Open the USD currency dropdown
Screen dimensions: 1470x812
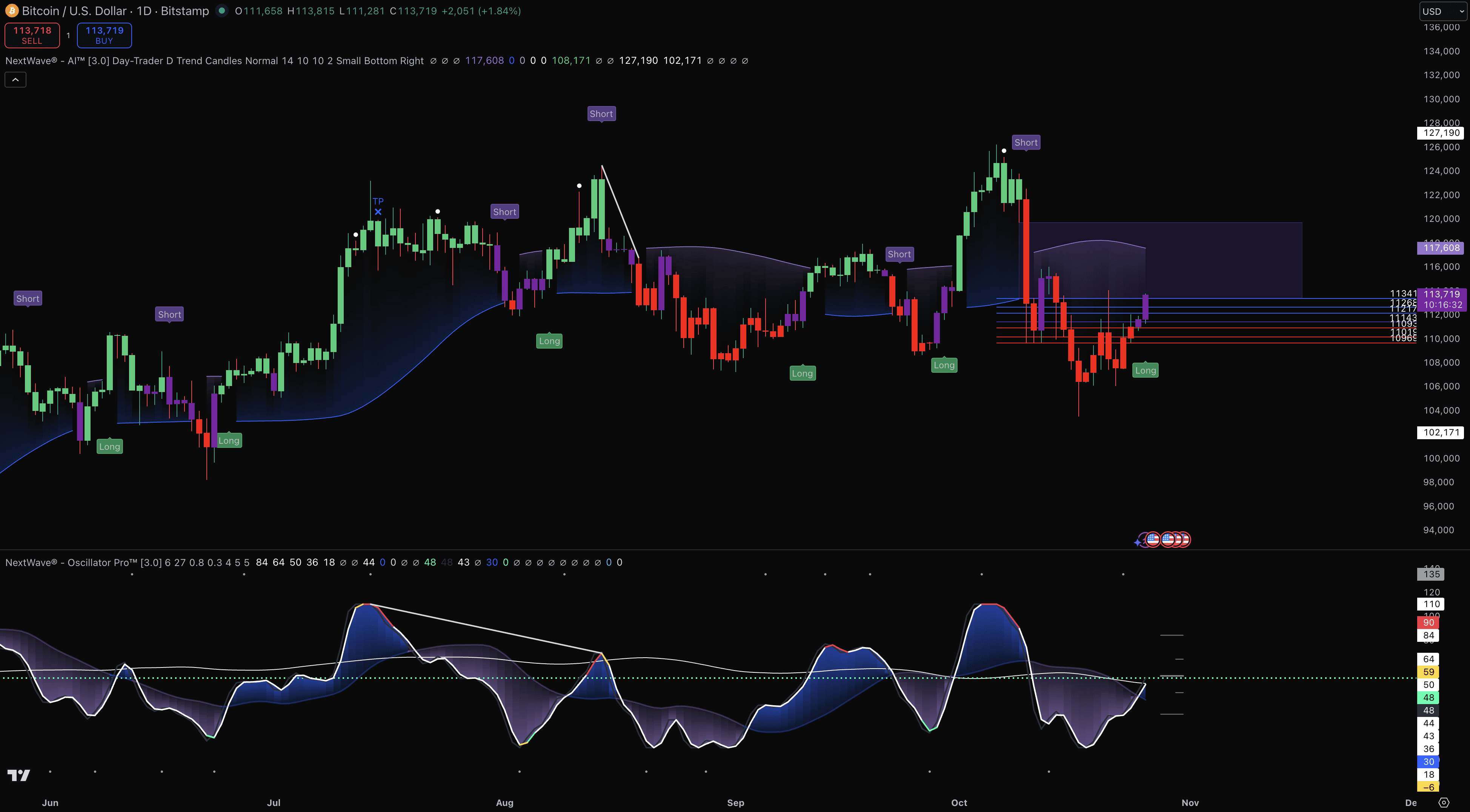(1442, 11)
